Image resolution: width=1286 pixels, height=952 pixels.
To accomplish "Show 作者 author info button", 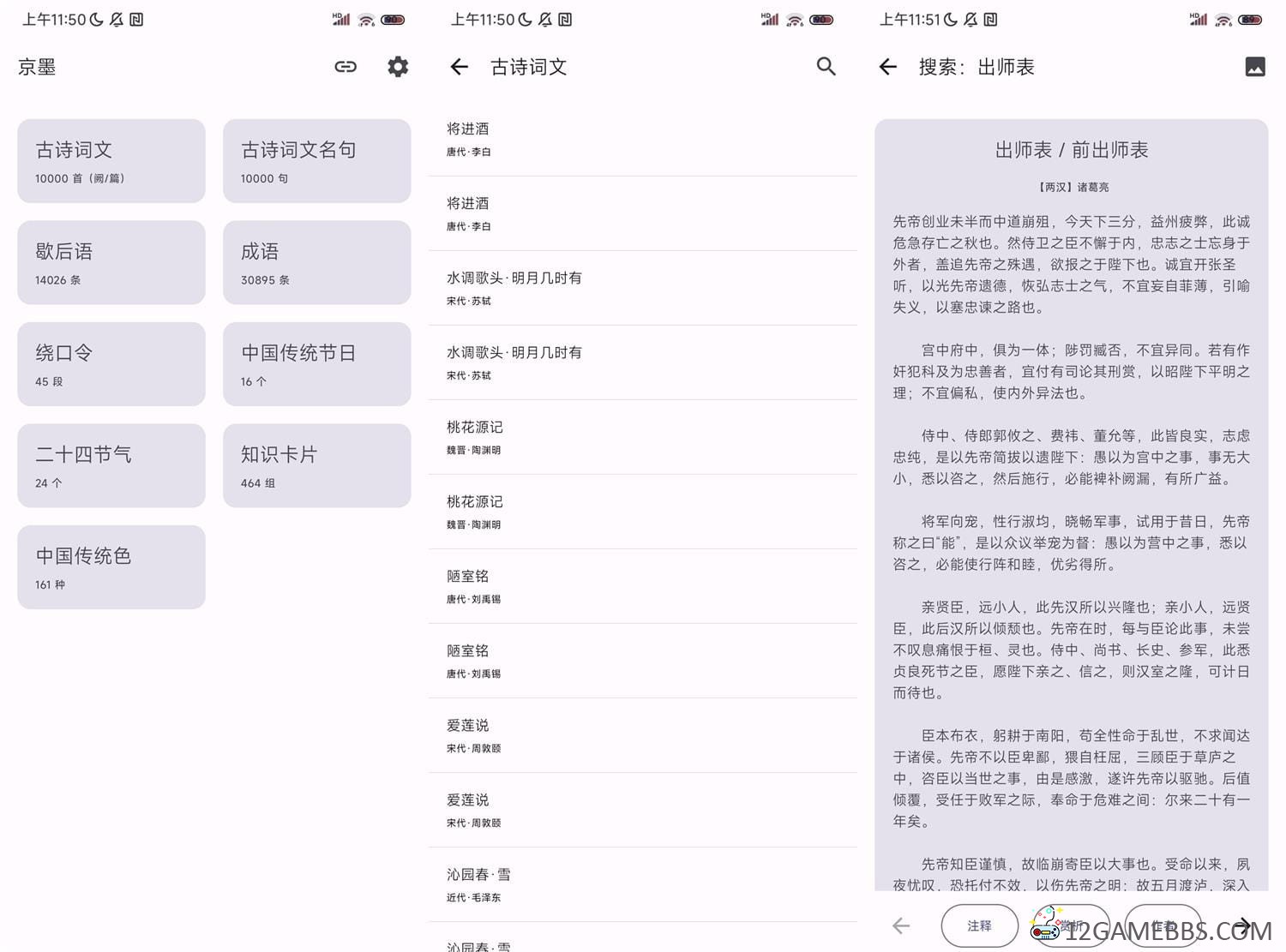I will coord(1163,925).
